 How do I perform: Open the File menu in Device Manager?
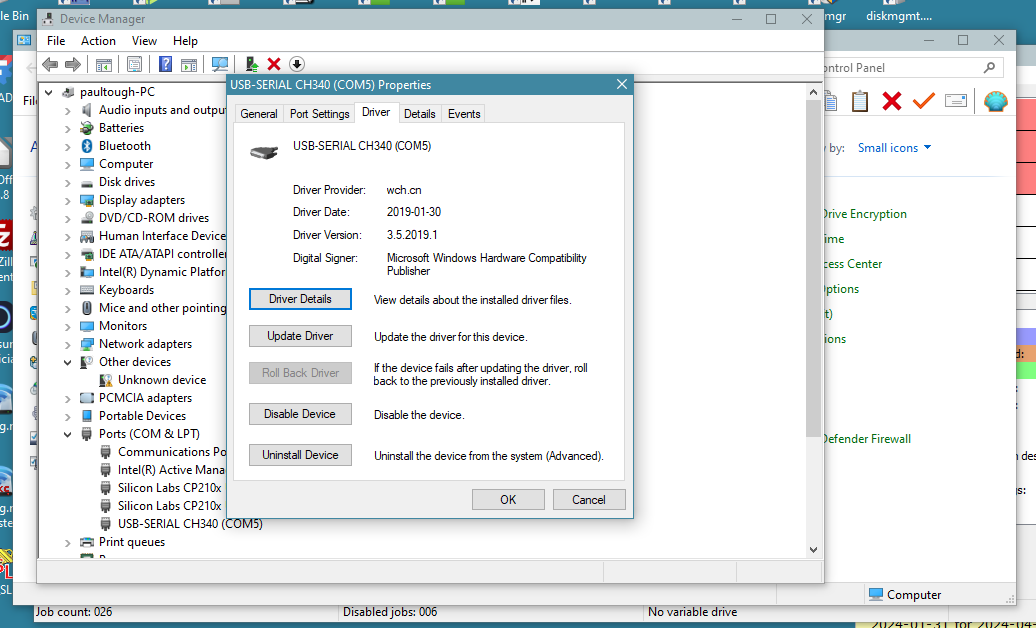click(x=56, y=41)
